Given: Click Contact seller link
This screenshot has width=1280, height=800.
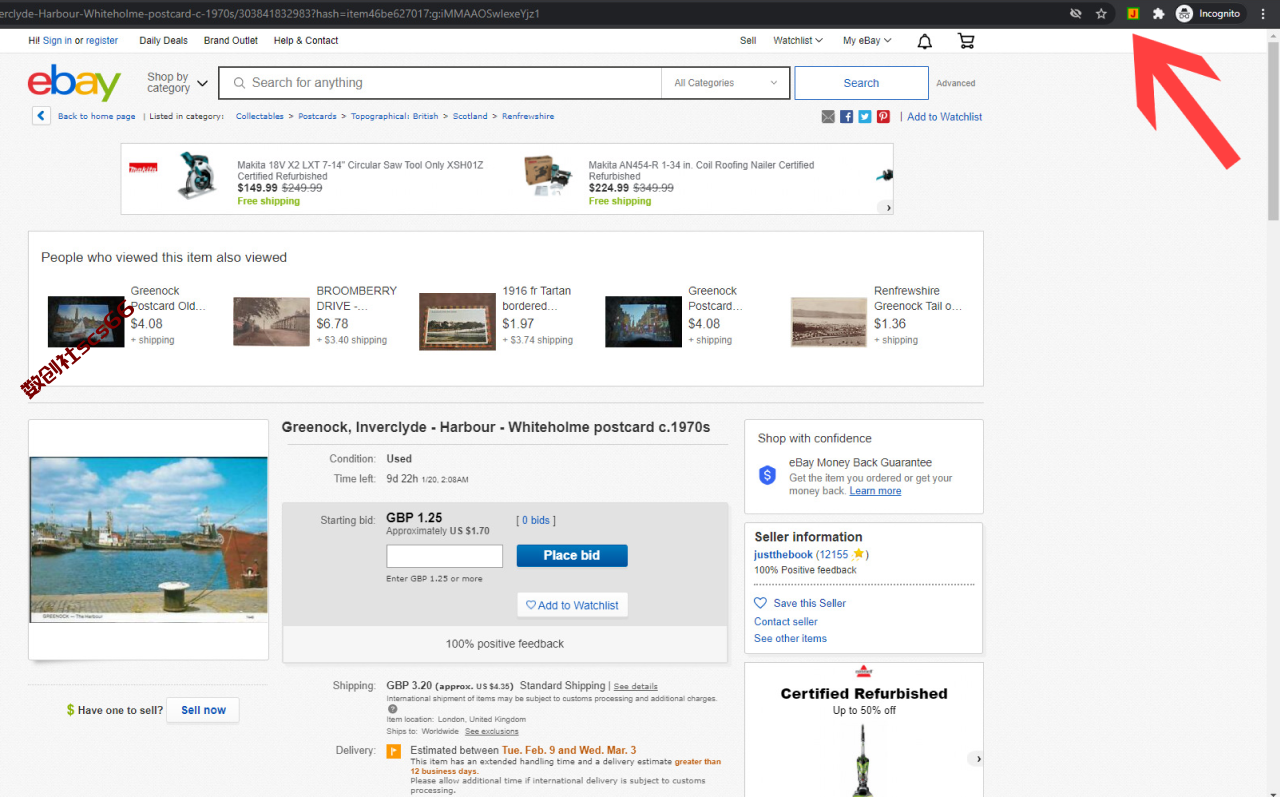Looking at the screenshot, I should (x=786, y=621).
